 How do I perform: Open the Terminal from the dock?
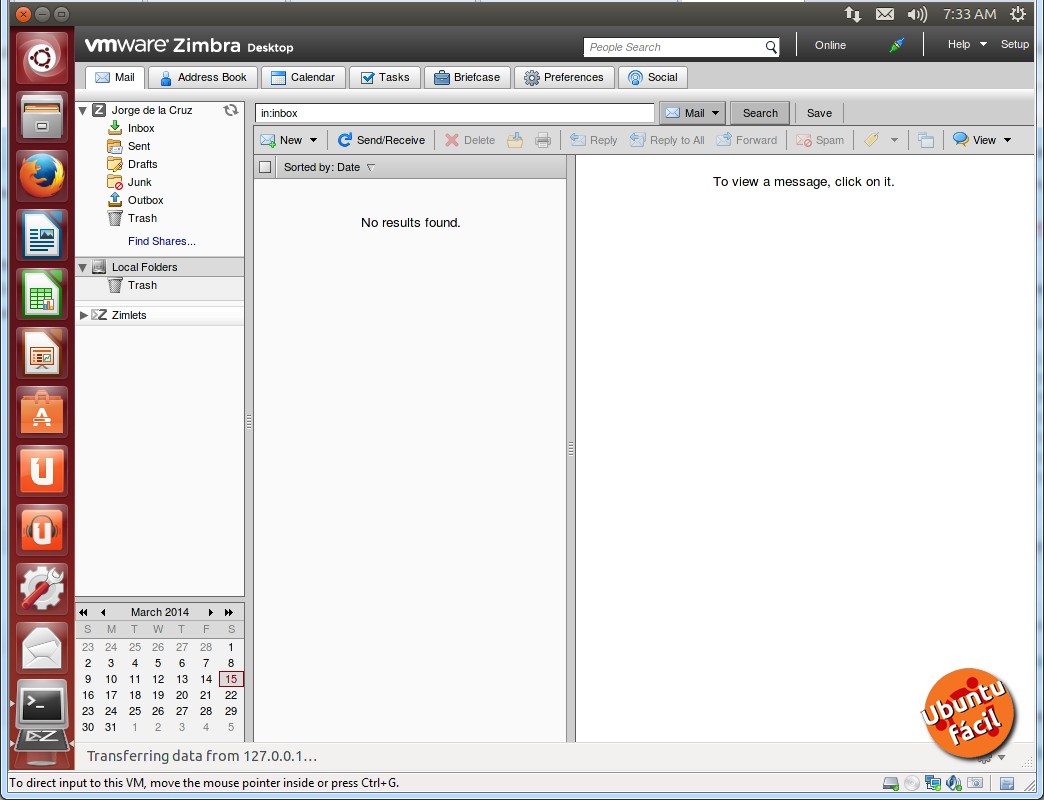click(x=42, y=704)
